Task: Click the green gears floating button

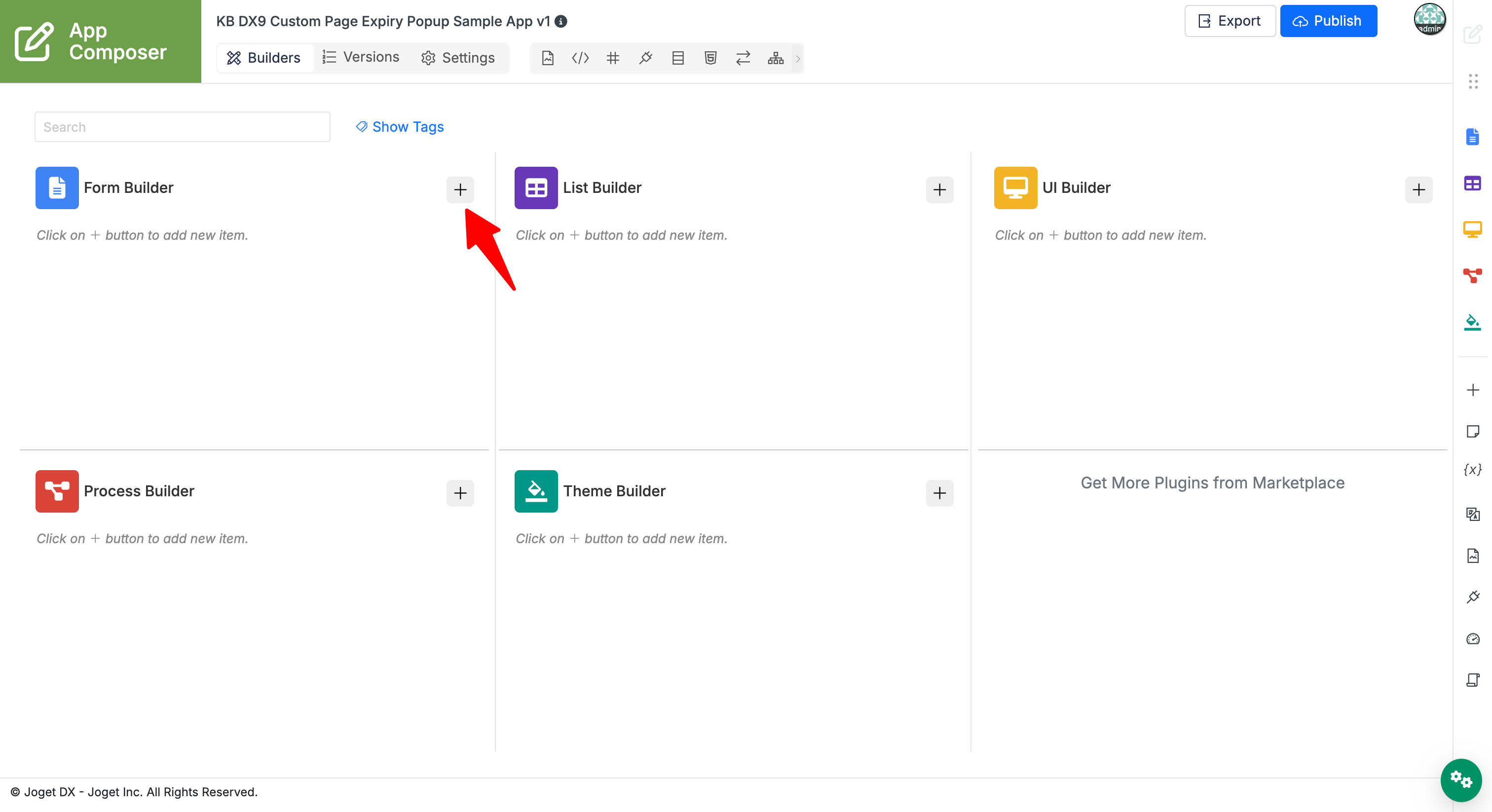Action: [x=1461, y=779]
